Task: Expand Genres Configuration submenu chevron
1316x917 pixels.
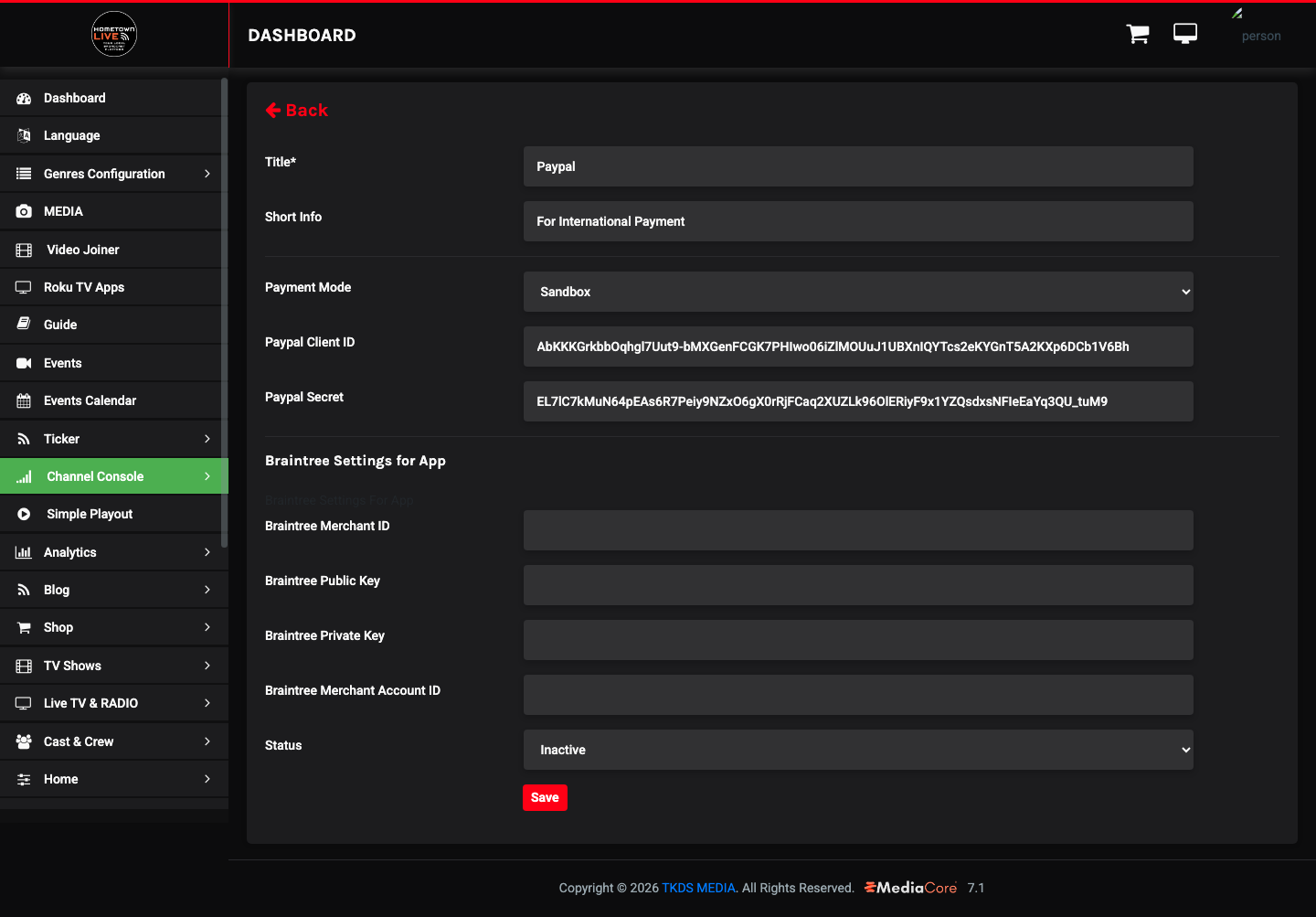Action: point(207,174)
